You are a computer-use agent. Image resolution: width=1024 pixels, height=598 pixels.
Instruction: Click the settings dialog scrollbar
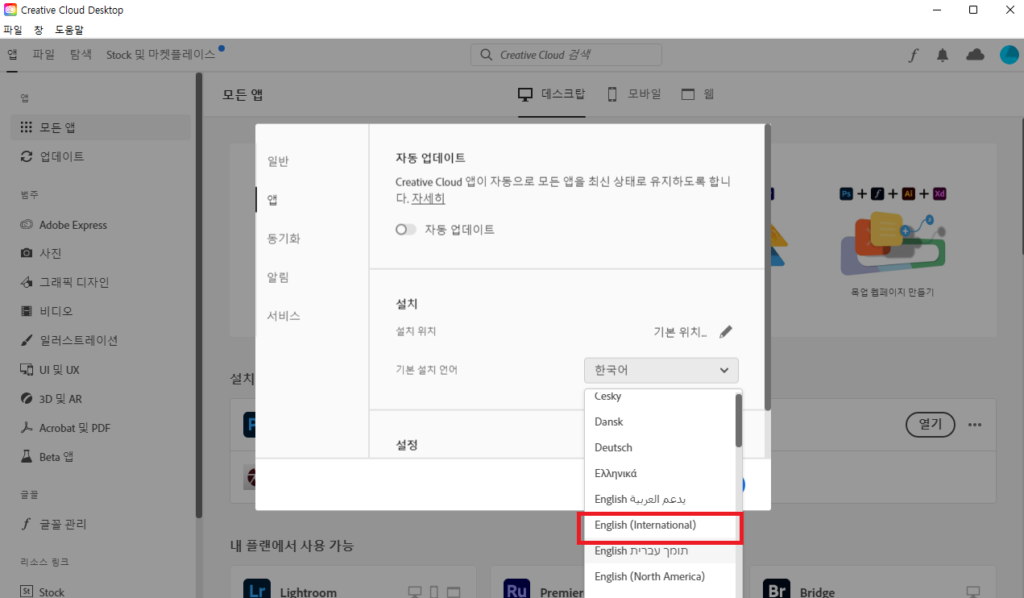tap(767, 268)
